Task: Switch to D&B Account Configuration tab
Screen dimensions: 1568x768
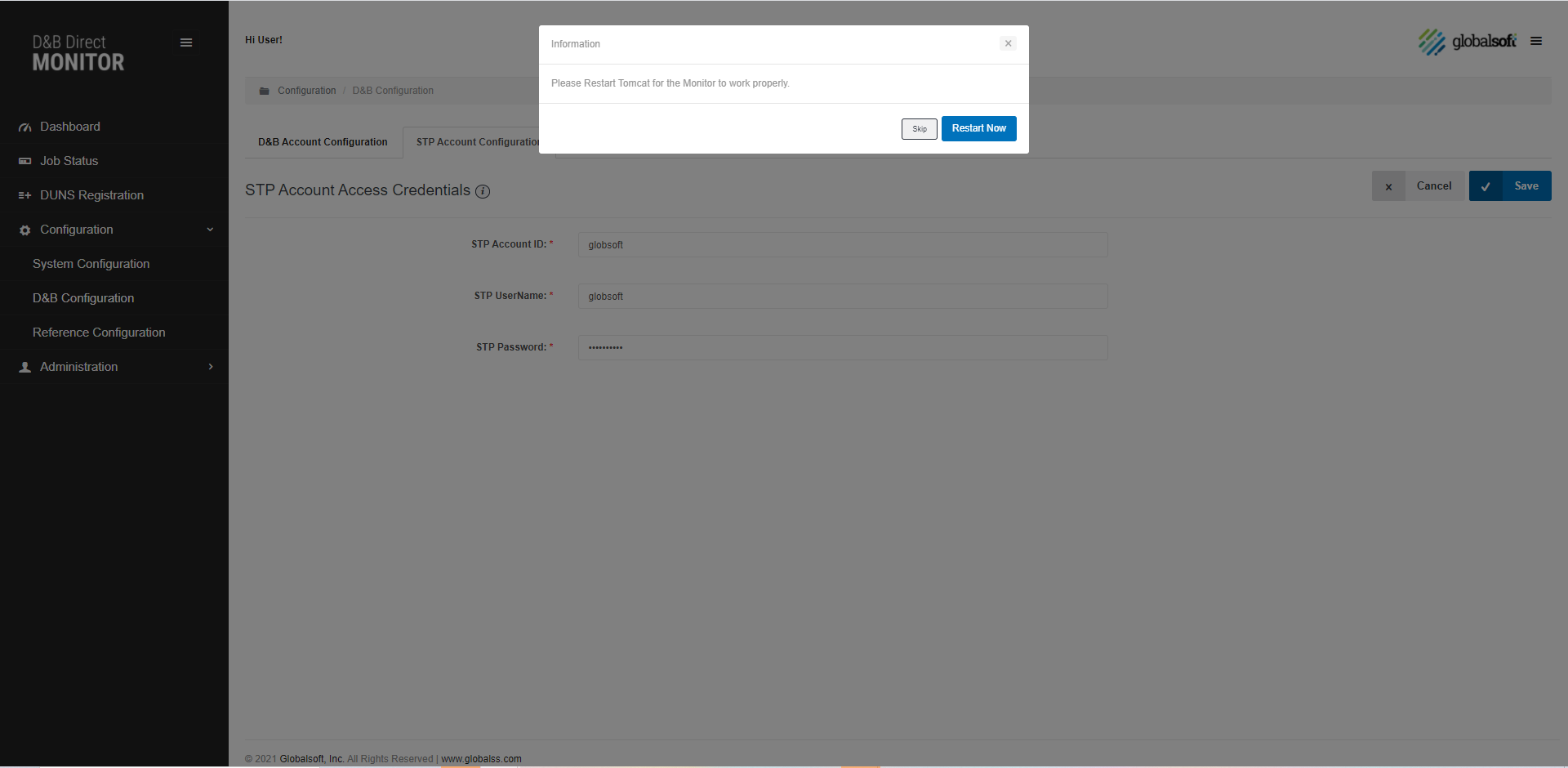Action: click(323, 142)
